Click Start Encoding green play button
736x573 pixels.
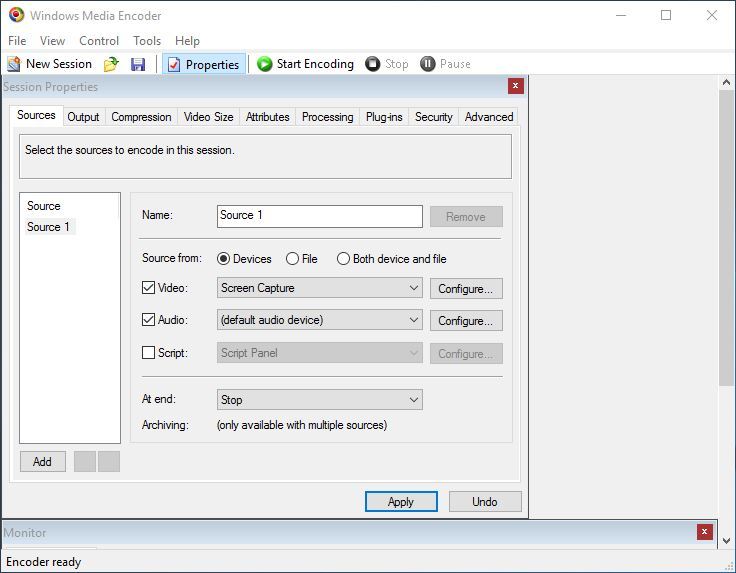coord(305,64)
